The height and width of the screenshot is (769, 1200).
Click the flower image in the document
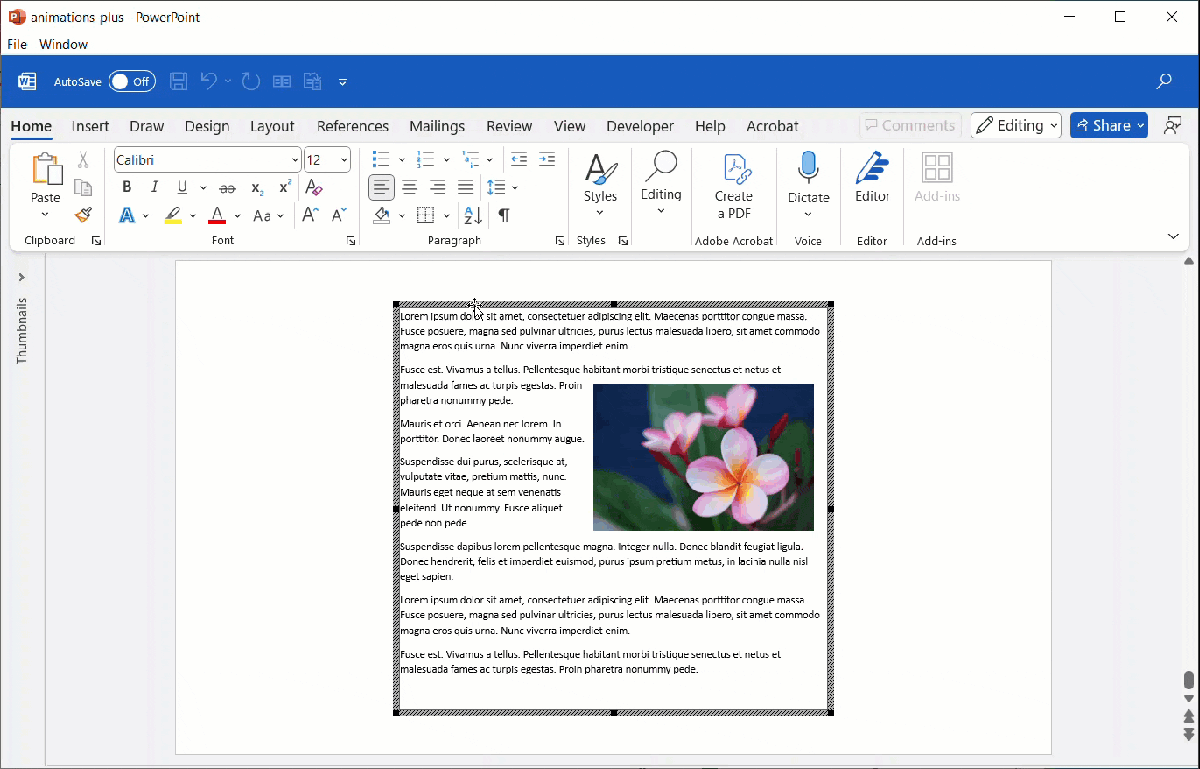tap(703, 457)
